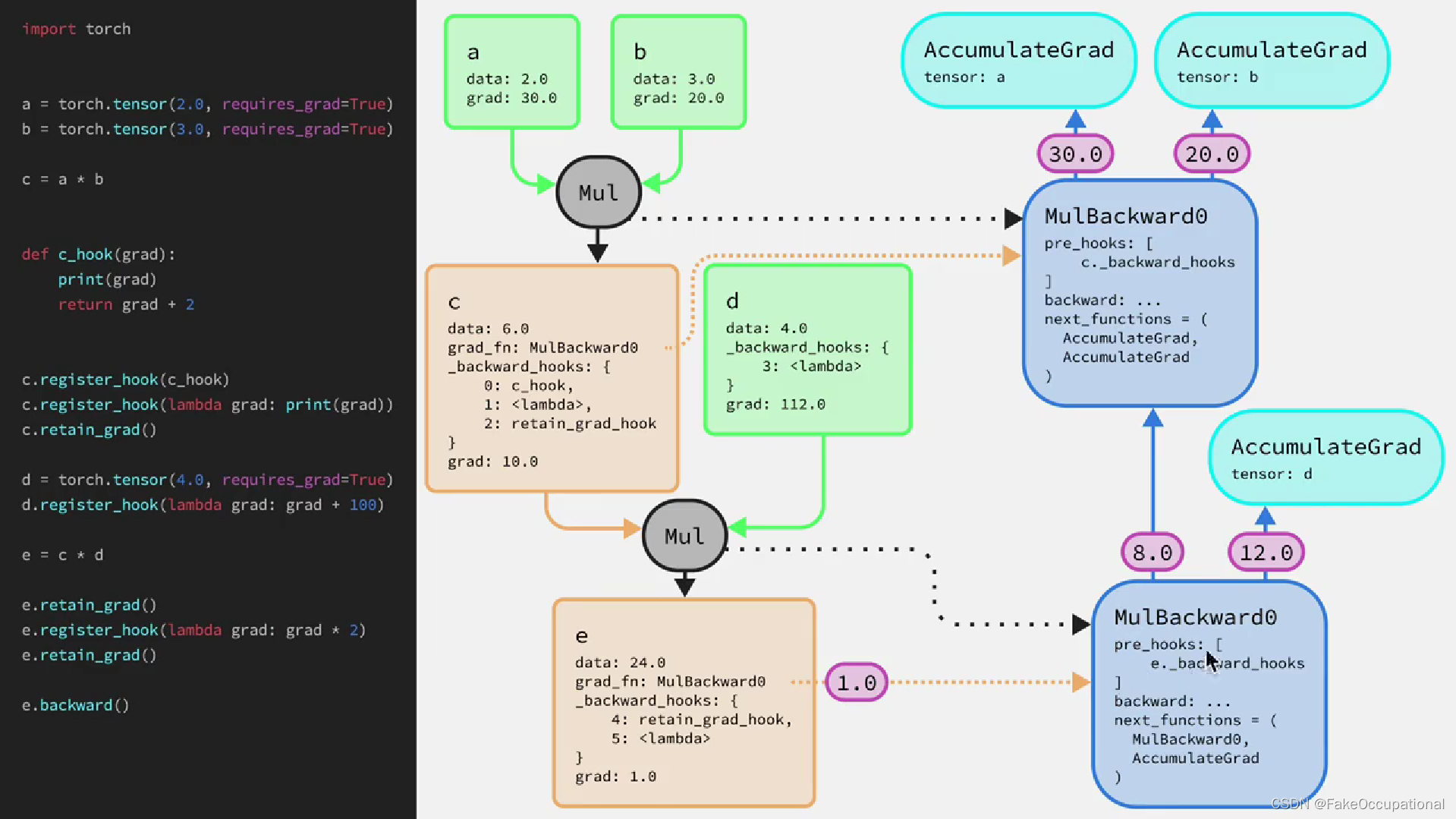Screen dimensions: 1456x819
Task: Click the lower MulBackward0 node with e._backward_hooks
Action: [x=1209, y=695]
